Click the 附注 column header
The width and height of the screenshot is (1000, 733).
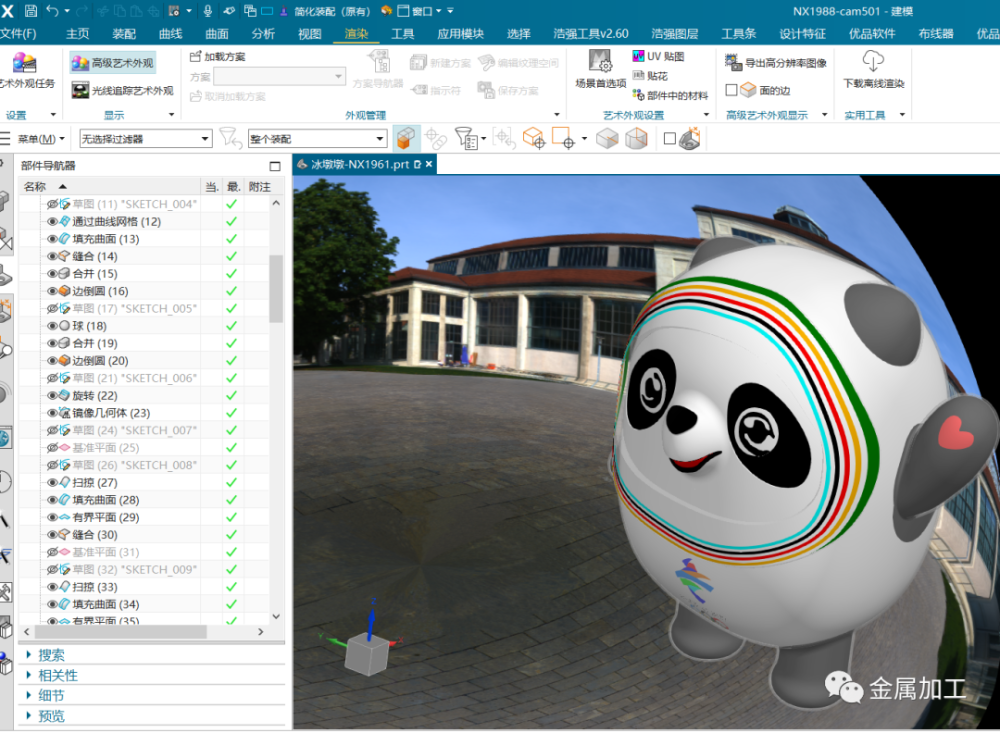260,186
